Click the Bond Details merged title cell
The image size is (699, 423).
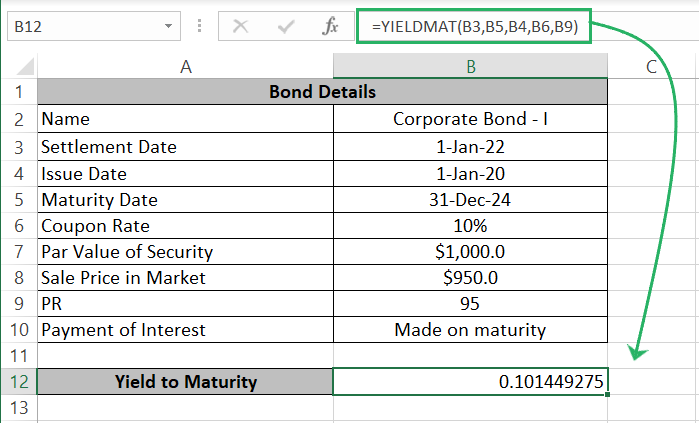[x=322, y=93]
